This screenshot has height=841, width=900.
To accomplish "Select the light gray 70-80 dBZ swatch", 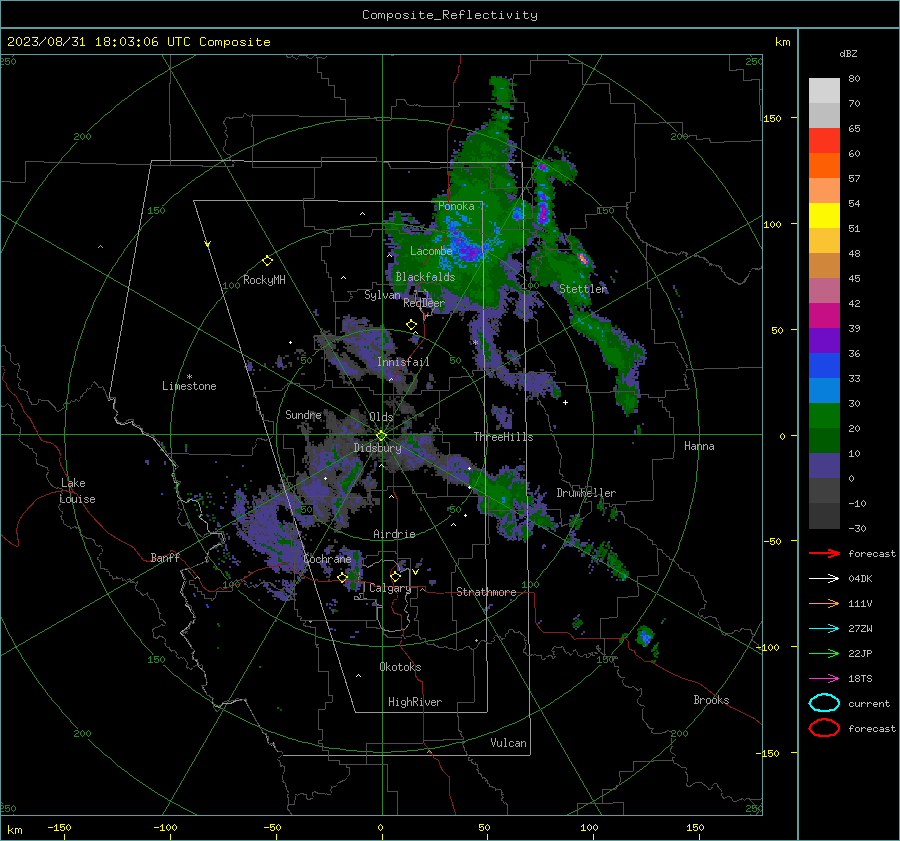I will (824, 91).
